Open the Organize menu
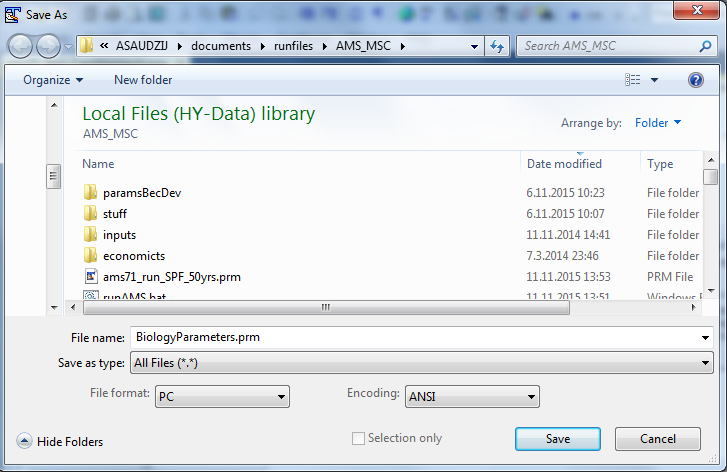The height and width of the screenshot is (472, 727). [x=53, y=80]
